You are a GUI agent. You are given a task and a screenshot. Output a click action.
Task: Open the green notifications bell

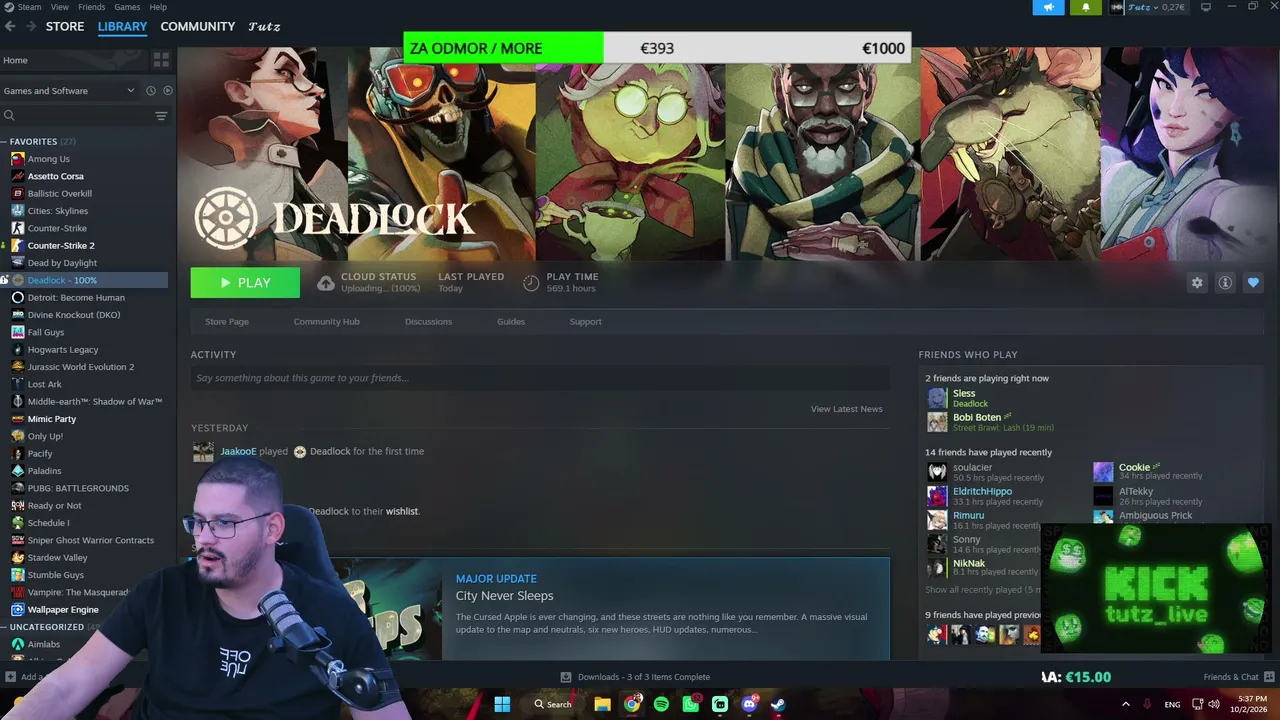click(x=1086, y=7)
